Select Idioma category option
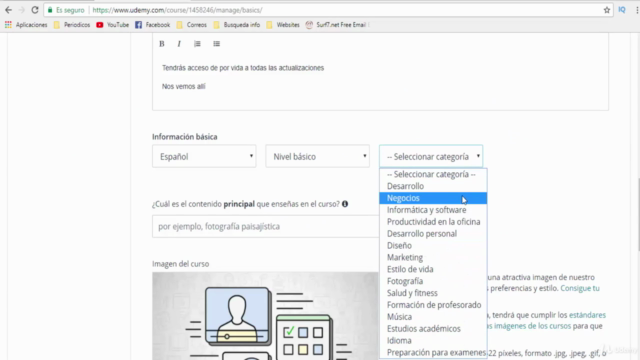 [433, 340]
